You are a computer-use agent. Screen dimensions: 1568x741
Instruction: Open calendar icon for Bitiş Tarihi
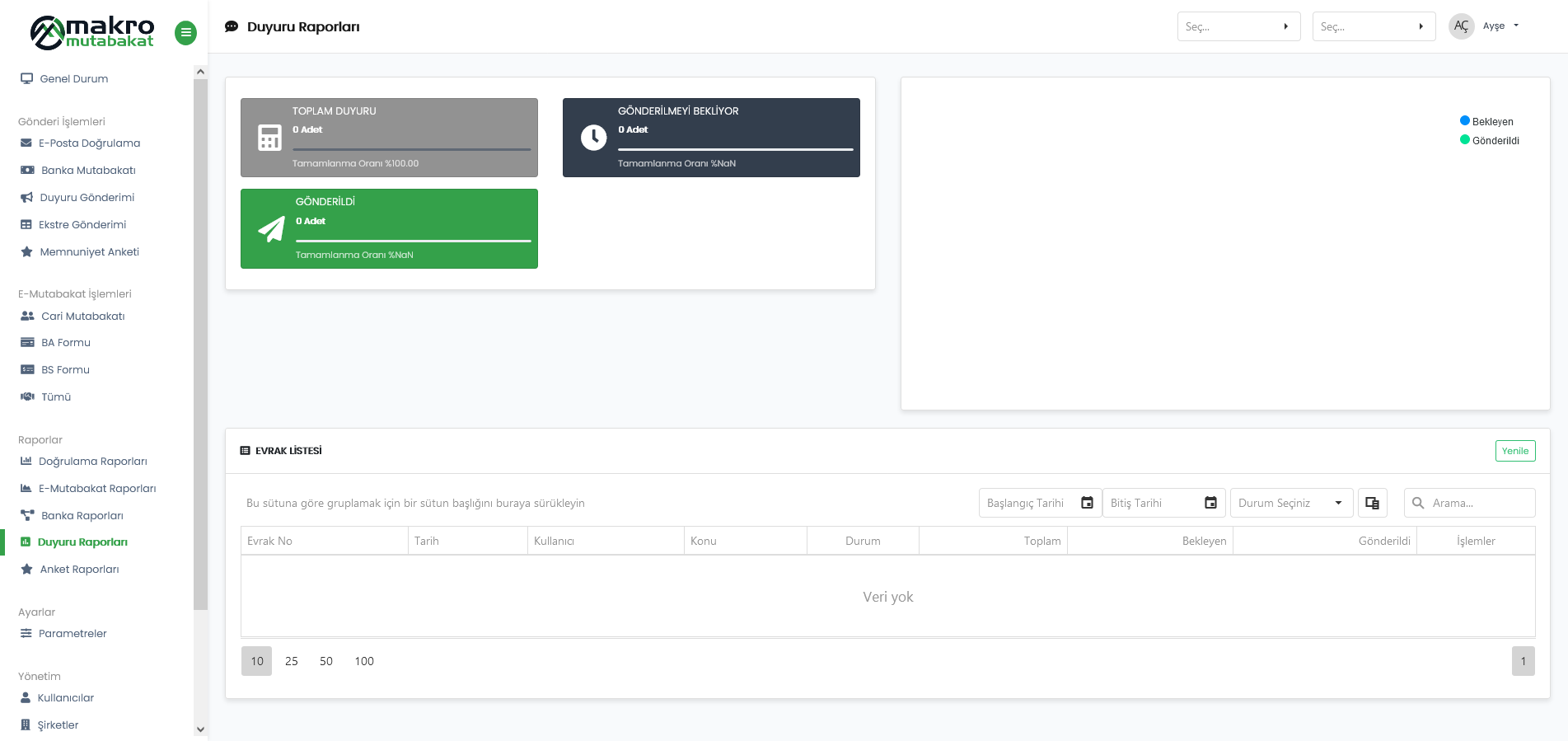coord(1210,503)
